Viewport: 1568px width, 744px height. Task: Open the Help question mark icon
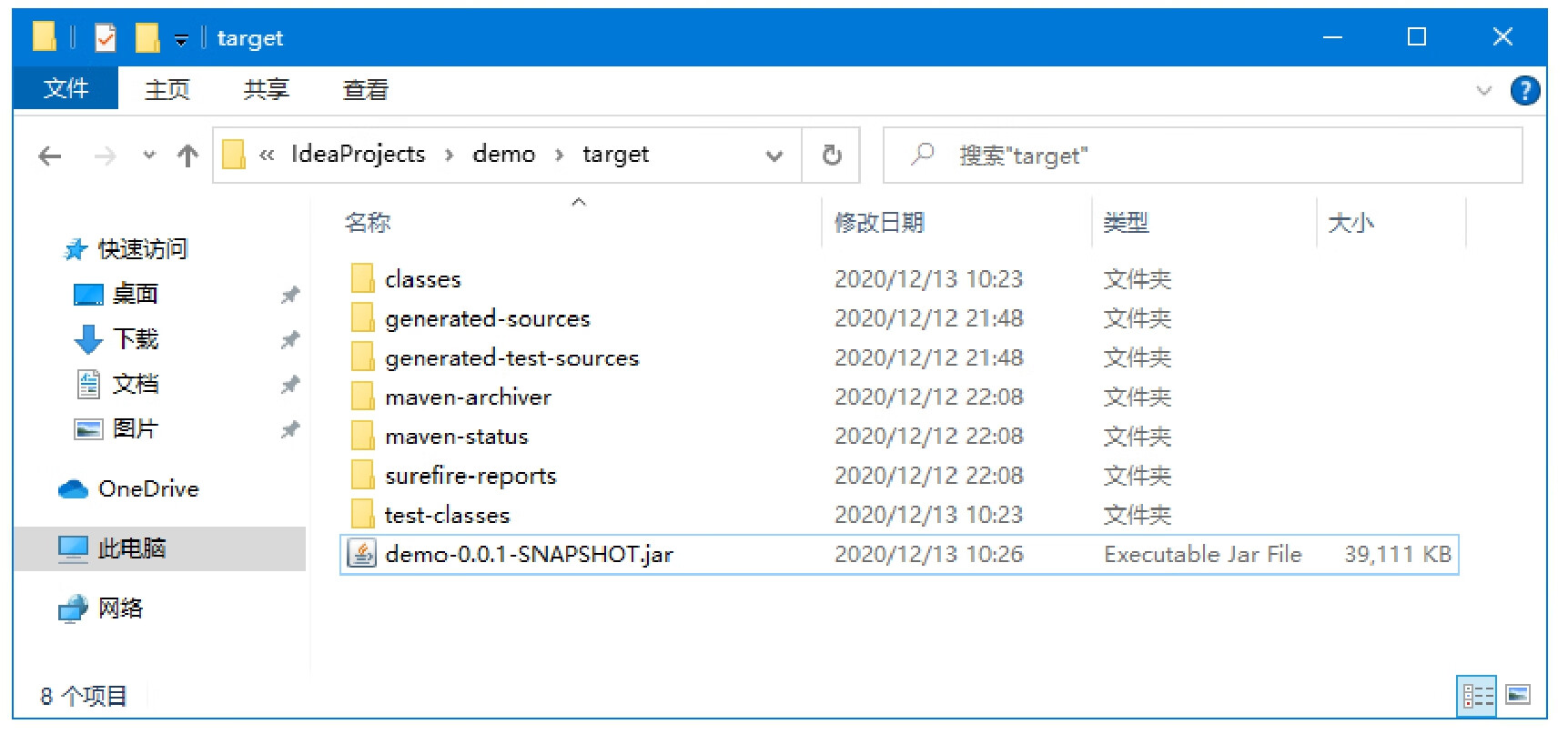click(1524, 90)
